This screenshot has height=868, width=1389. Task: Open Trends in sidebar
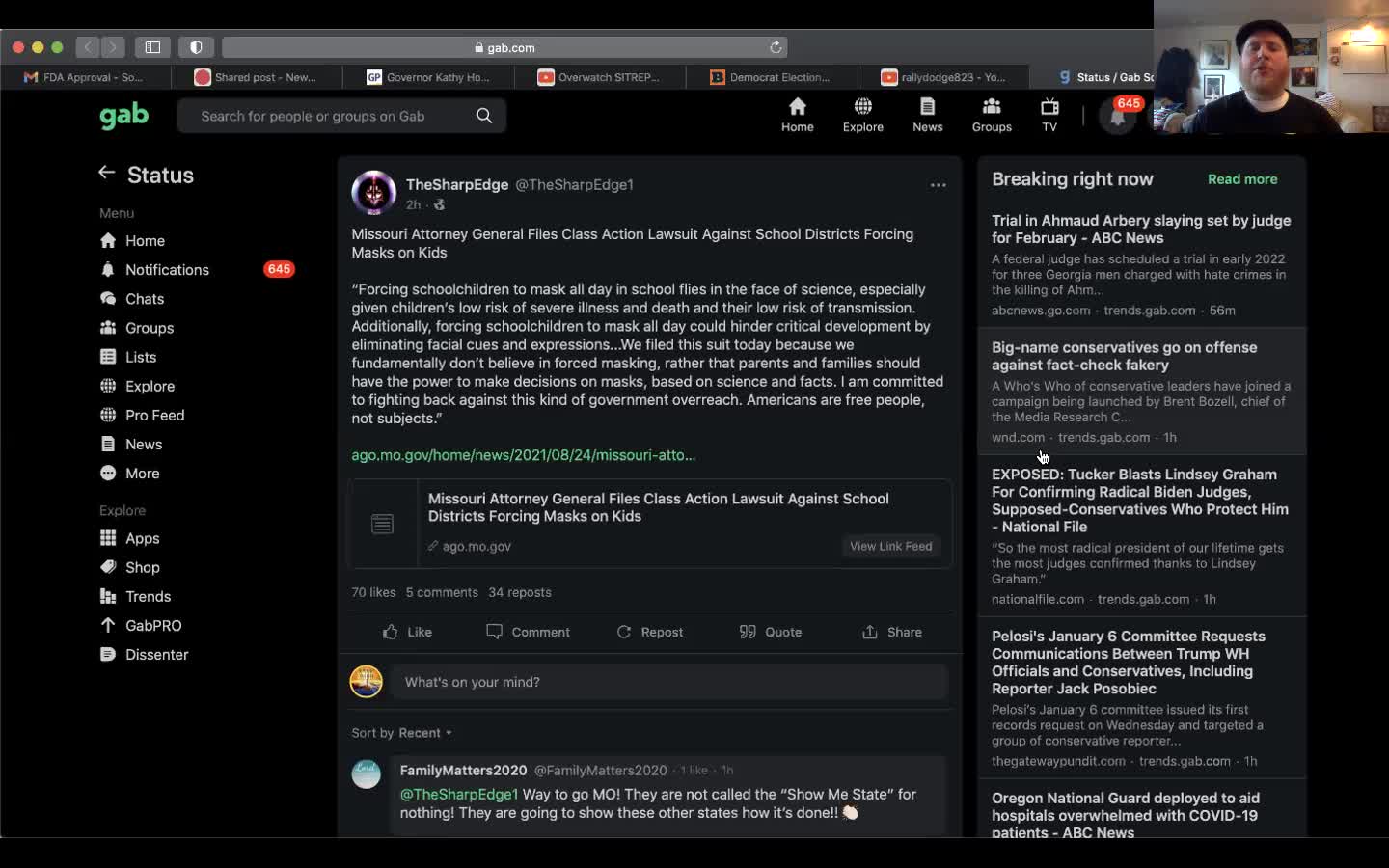135,596
